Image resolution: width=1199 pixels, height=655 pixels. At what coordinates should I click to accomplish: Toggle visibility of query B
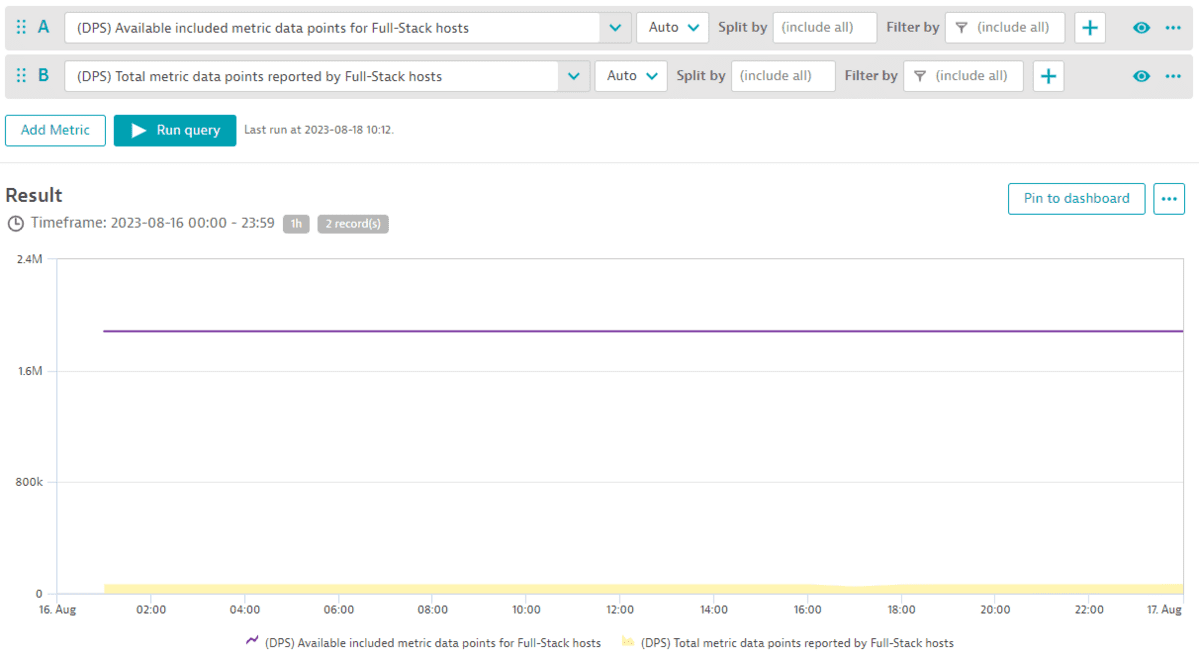click(1141, 75)
